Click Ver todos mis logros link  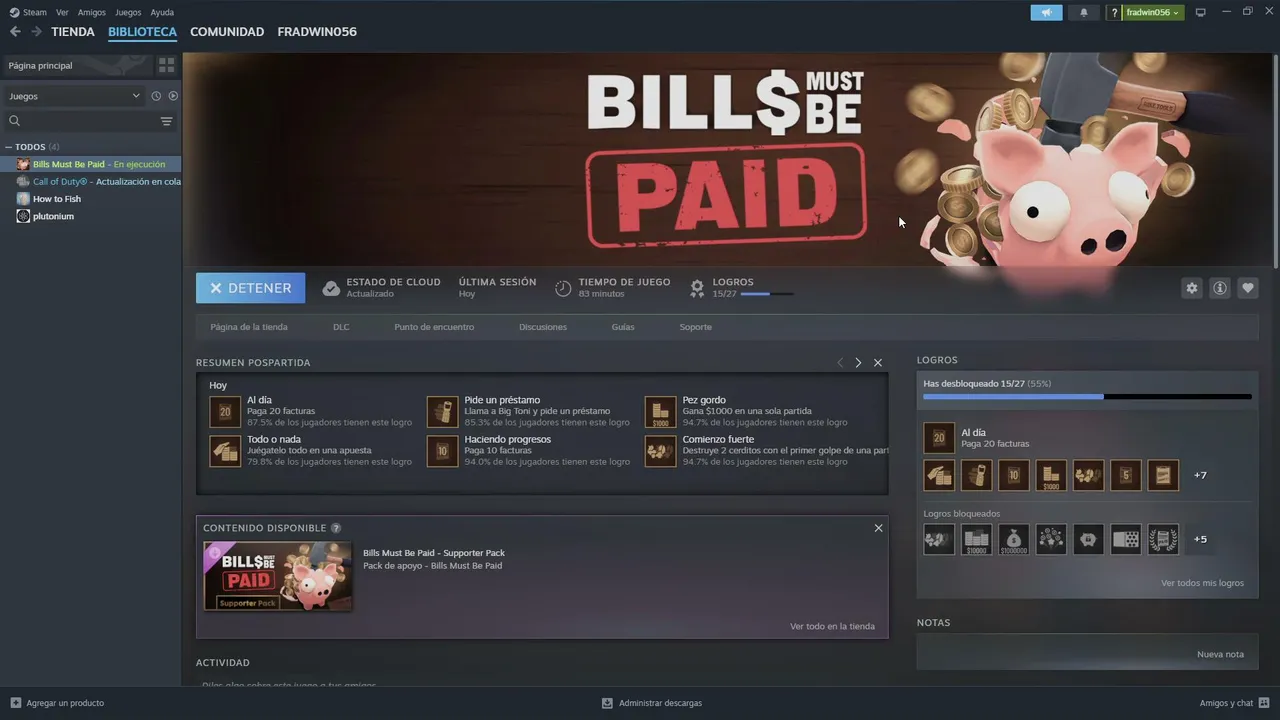pos(1202,583)
